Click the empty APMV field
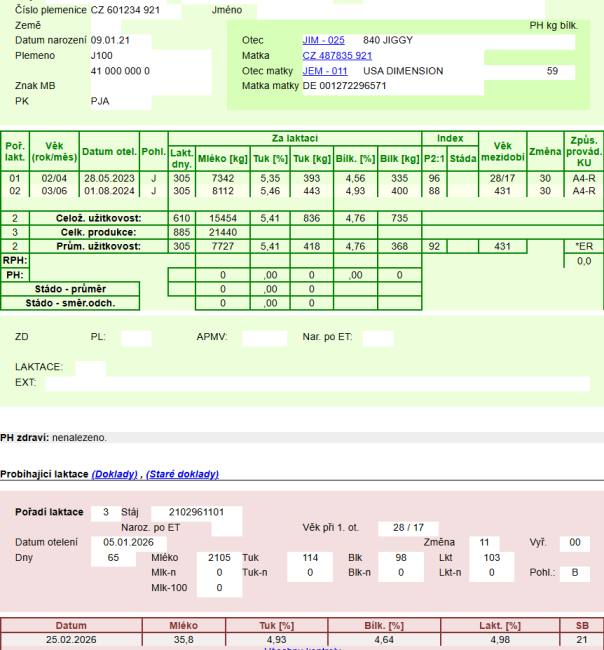The height and width of the screenshot is (650, 604). (263, 338)
